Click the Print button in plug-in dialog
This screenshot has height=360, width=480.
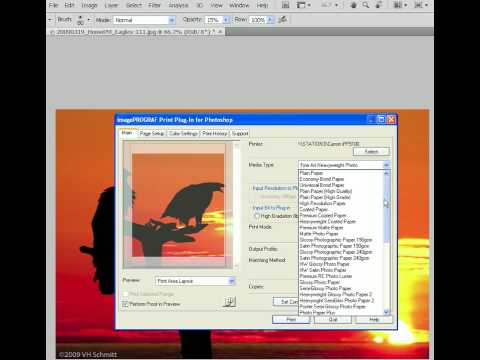point(291,319)
